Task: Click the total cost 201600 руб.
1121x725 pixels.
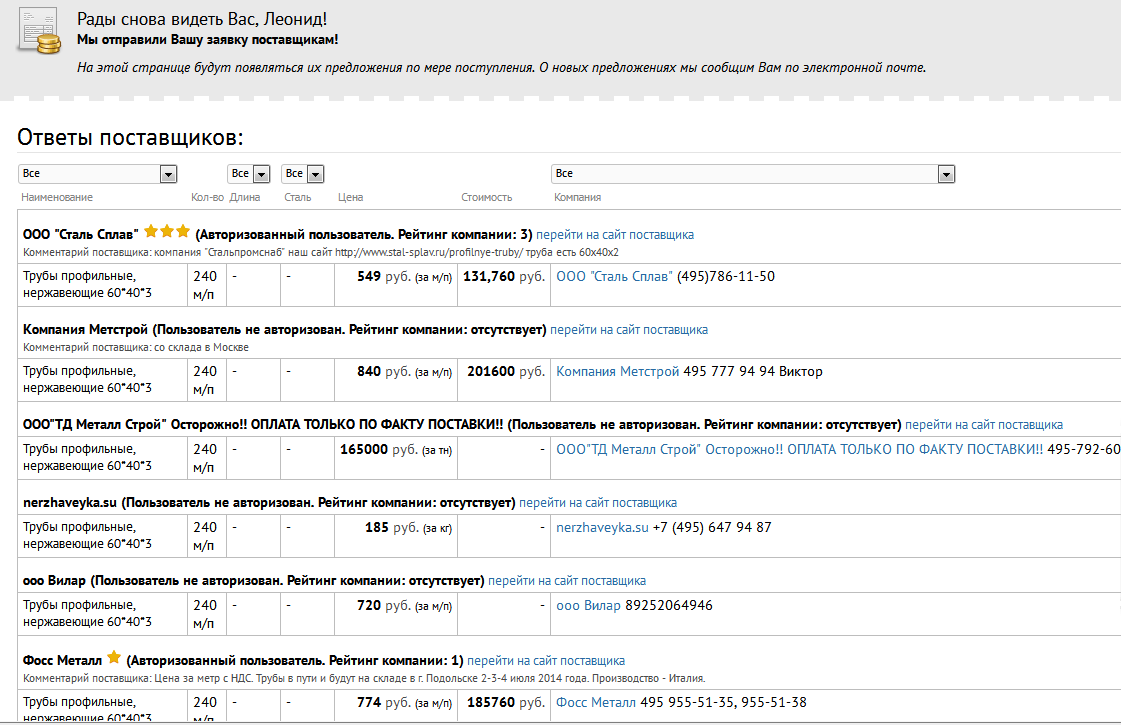Action: 506,372
